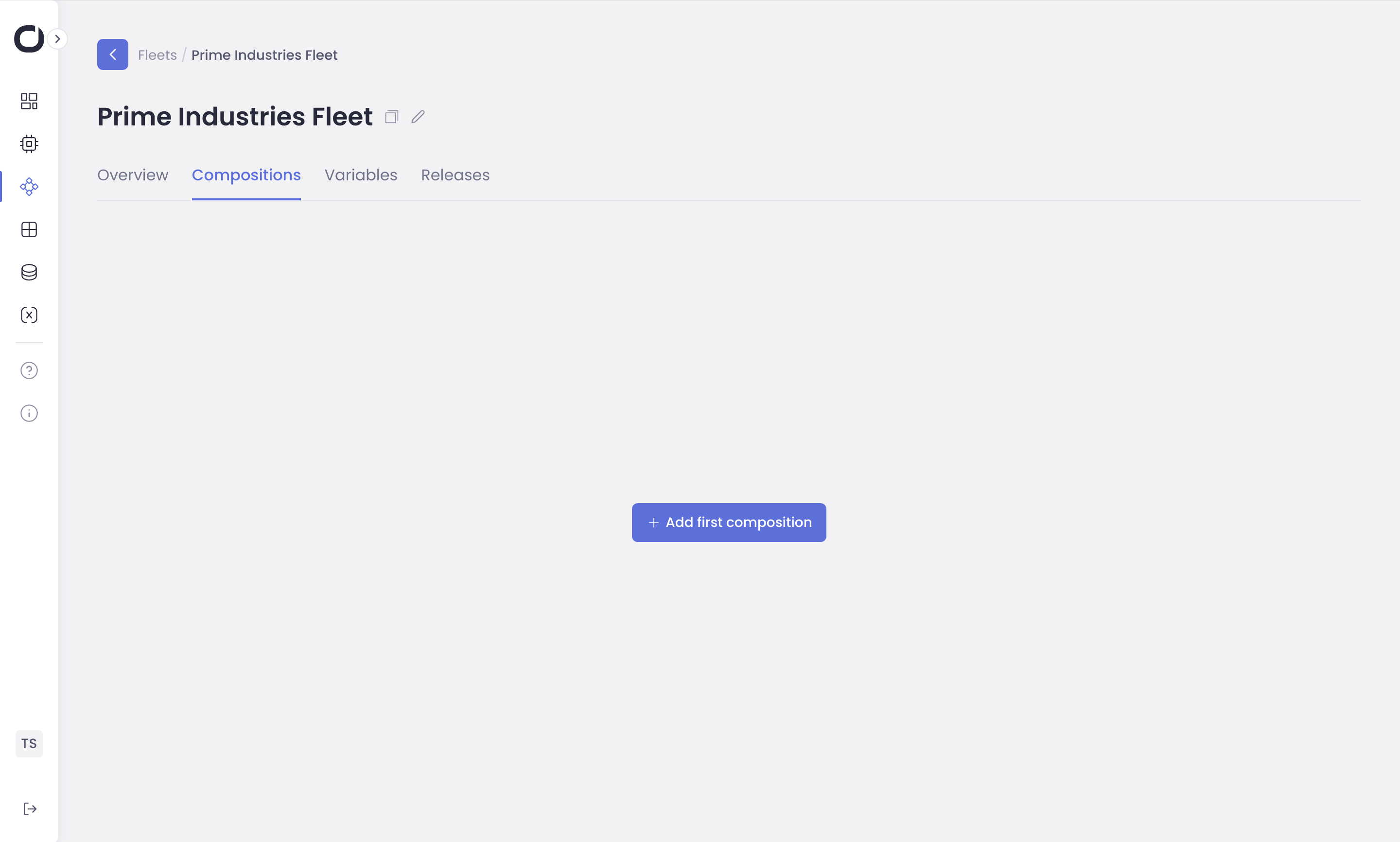
Task: Edit fleet name with pencil icon
Action: click(x=418, y=117)
